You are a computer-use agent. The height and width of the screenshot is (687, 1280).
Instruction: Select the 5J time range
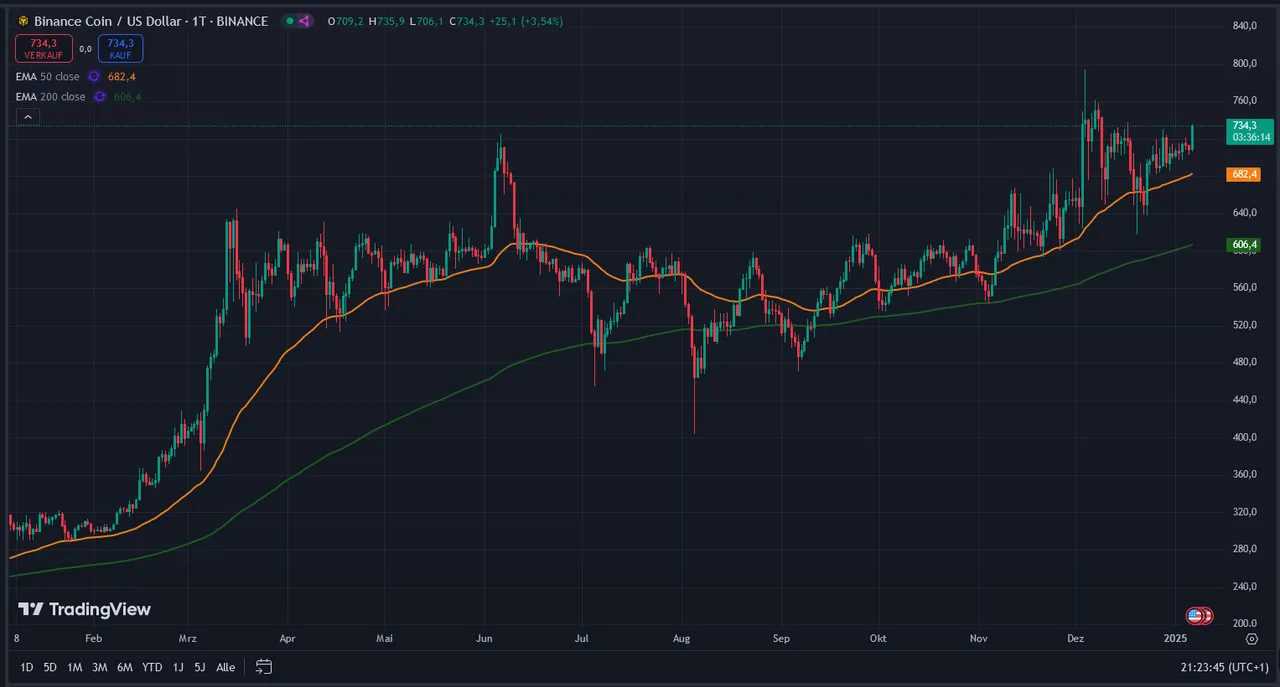point(200,667)
